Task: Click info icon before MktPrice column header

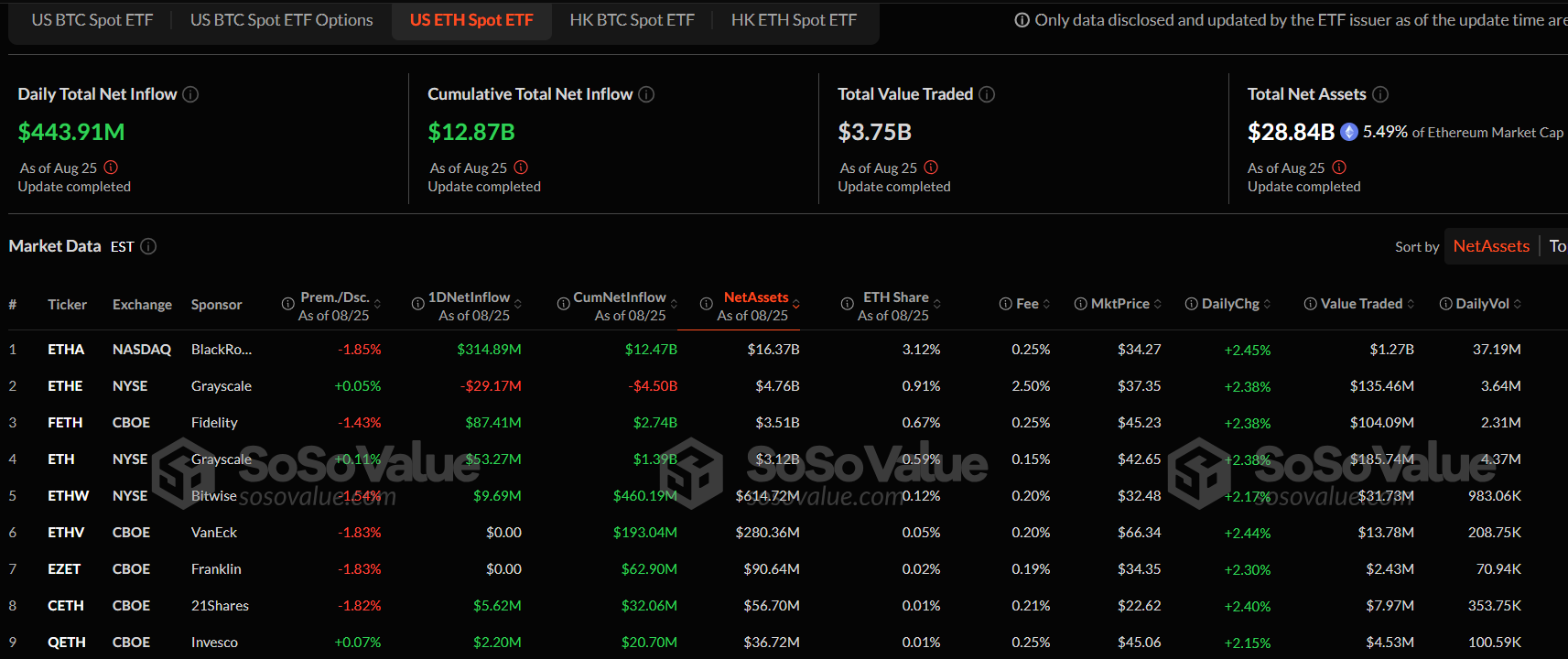Action: tap(1081, 304)
